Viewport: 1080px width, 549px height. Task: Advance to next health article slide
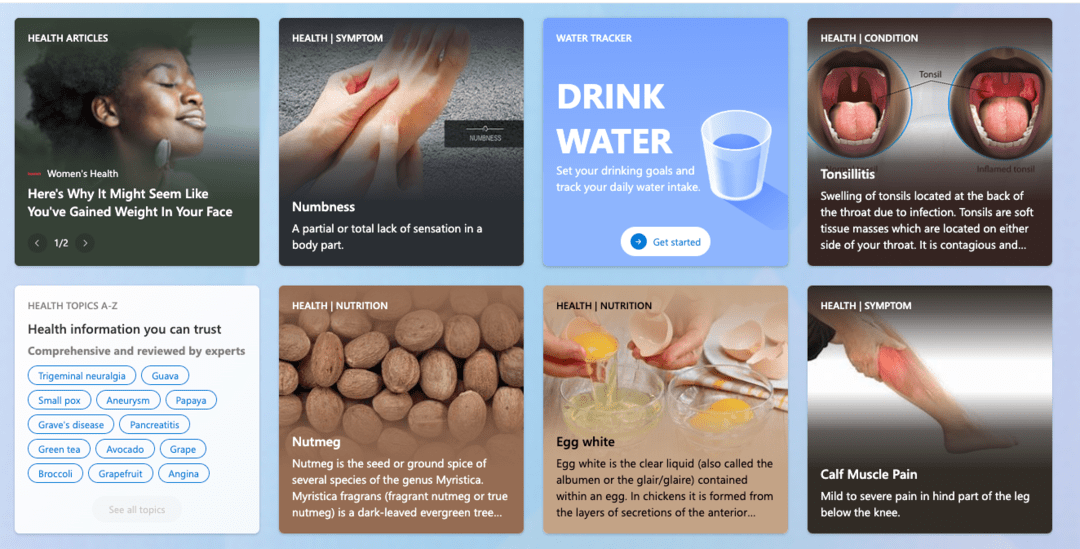[85, 243]
